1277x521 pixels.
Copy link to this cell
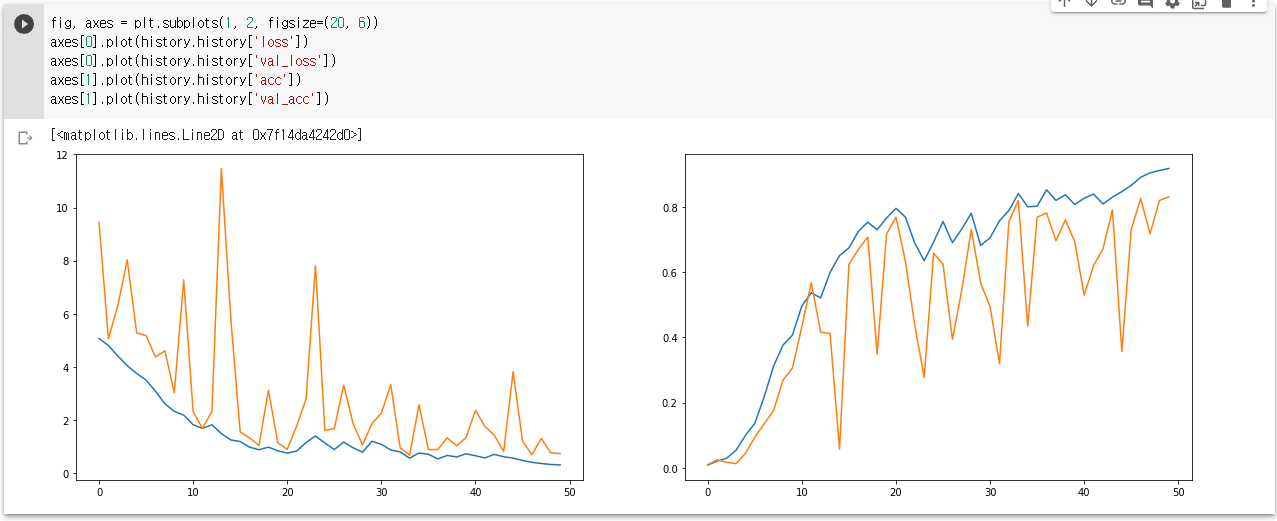click(1119, 3)
